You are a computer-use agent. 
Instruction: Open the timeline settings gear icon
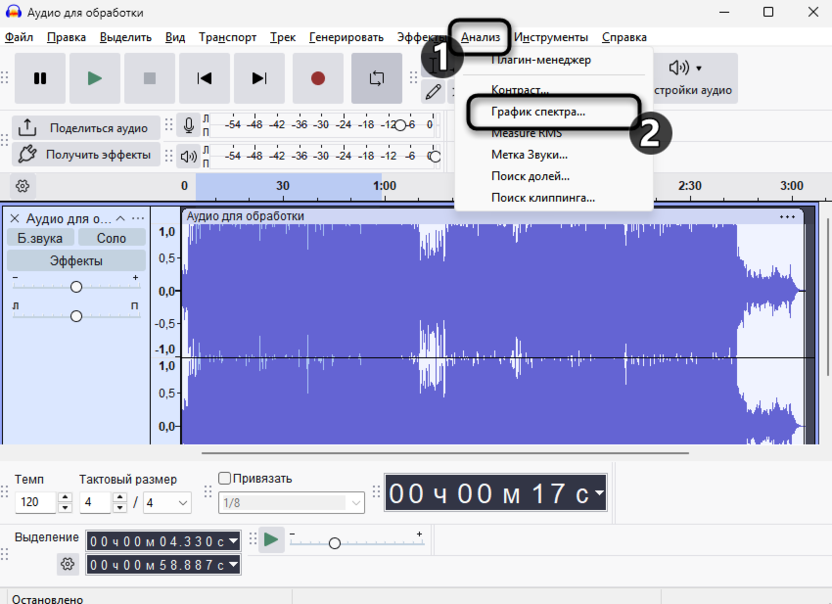point(21,186)
